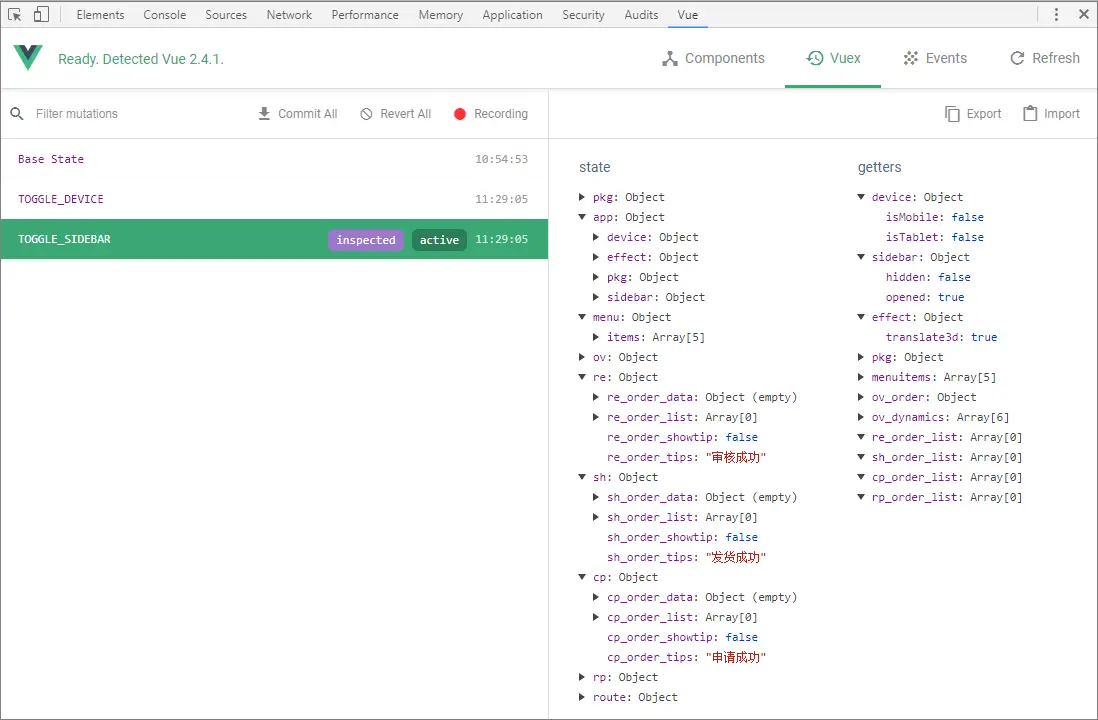Select the Vue DevTools tab
This screenshot has height=720, width=1098.
pos(688,15)
